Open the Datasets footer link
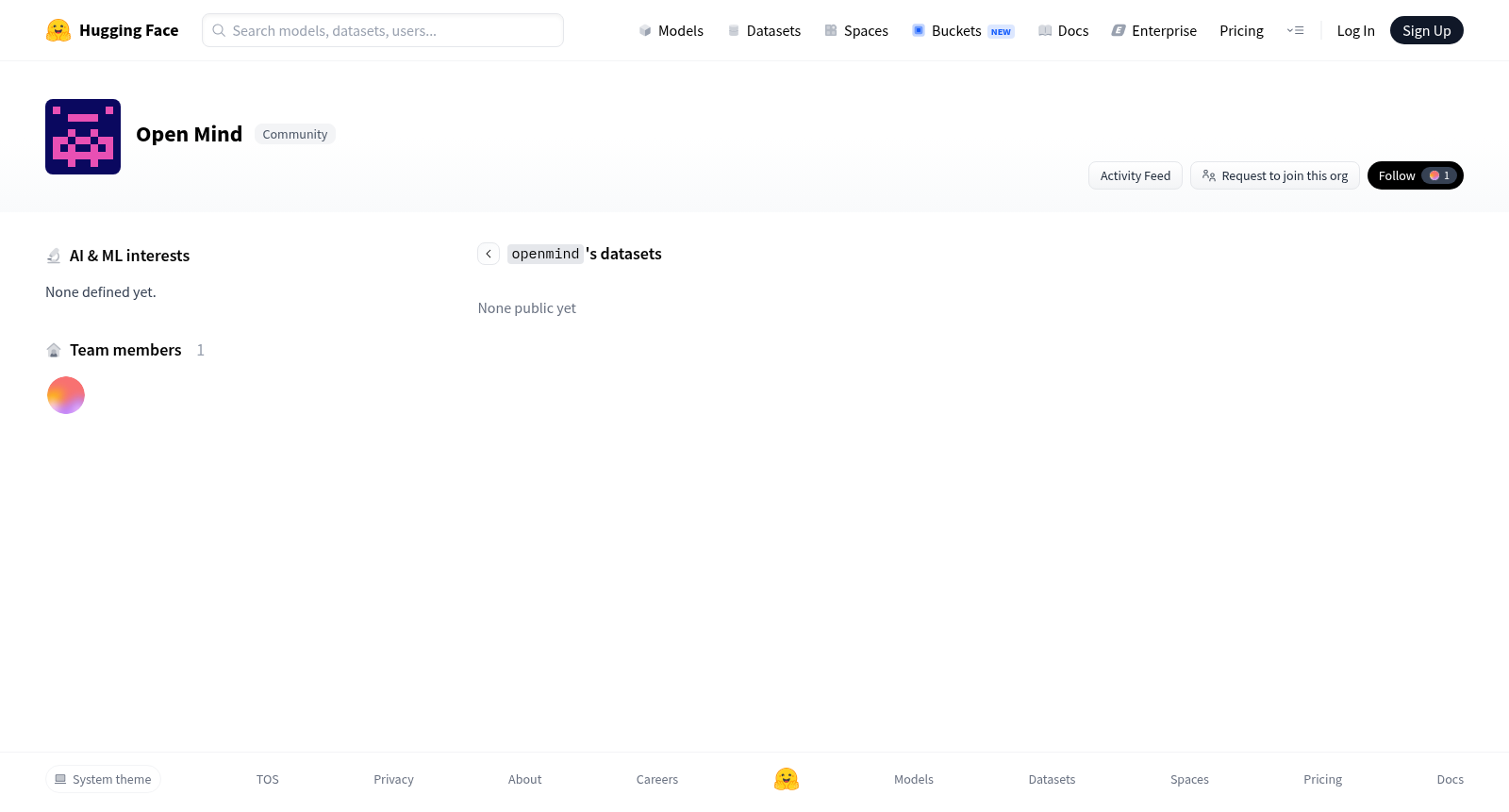Viewport: 1509px width, 812px height. coord(1052,779)
